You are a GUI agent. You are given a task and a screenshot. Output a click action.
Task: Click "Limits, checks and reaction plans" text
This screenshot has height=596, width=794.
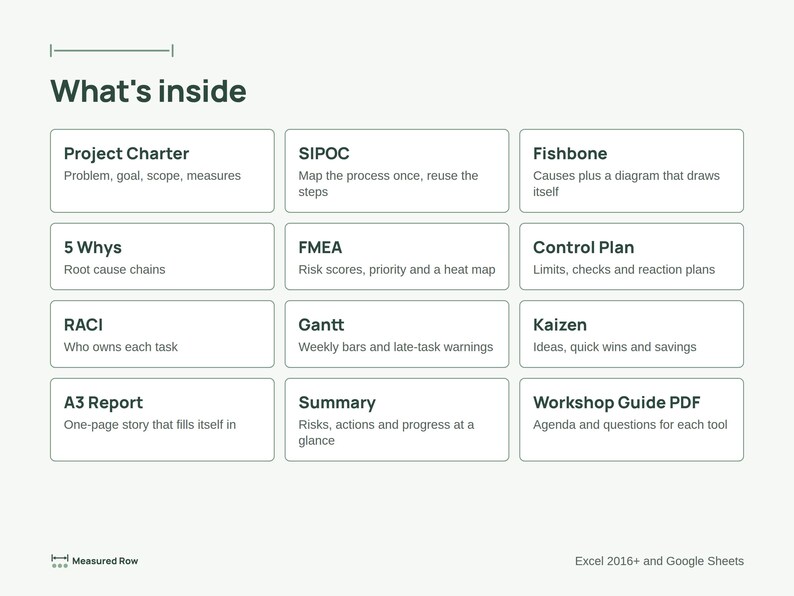point(624,269)
